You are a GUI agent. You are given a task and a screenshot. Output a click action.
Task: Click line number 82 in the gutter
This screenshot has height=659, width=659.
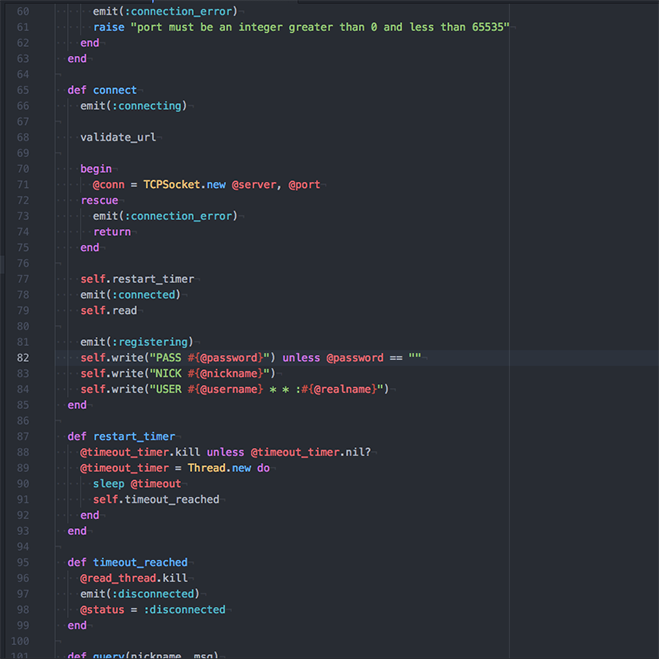23,358
